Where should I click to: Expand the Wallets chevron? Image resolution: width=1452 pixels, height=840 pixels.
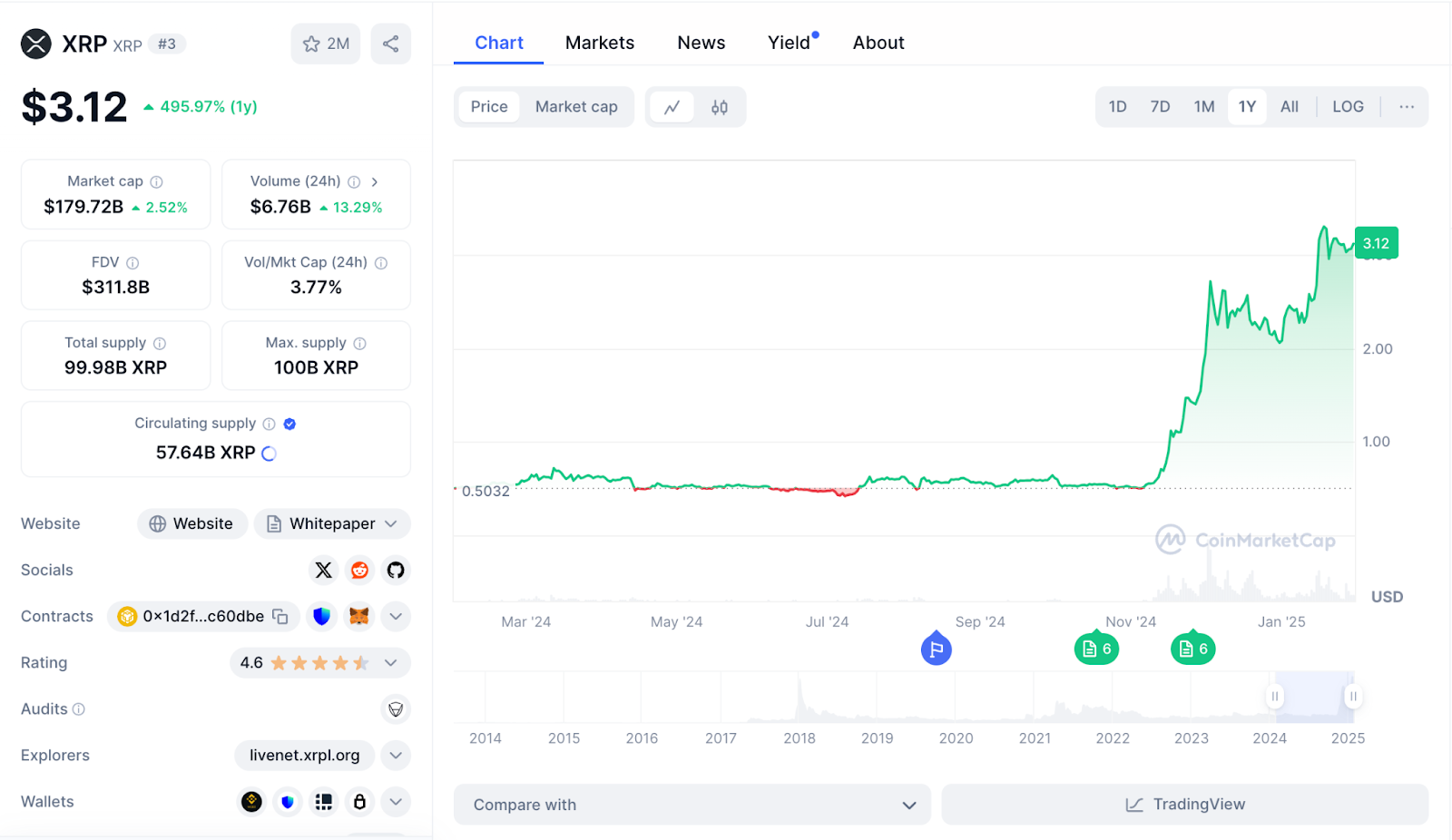[x=396, y=802]
